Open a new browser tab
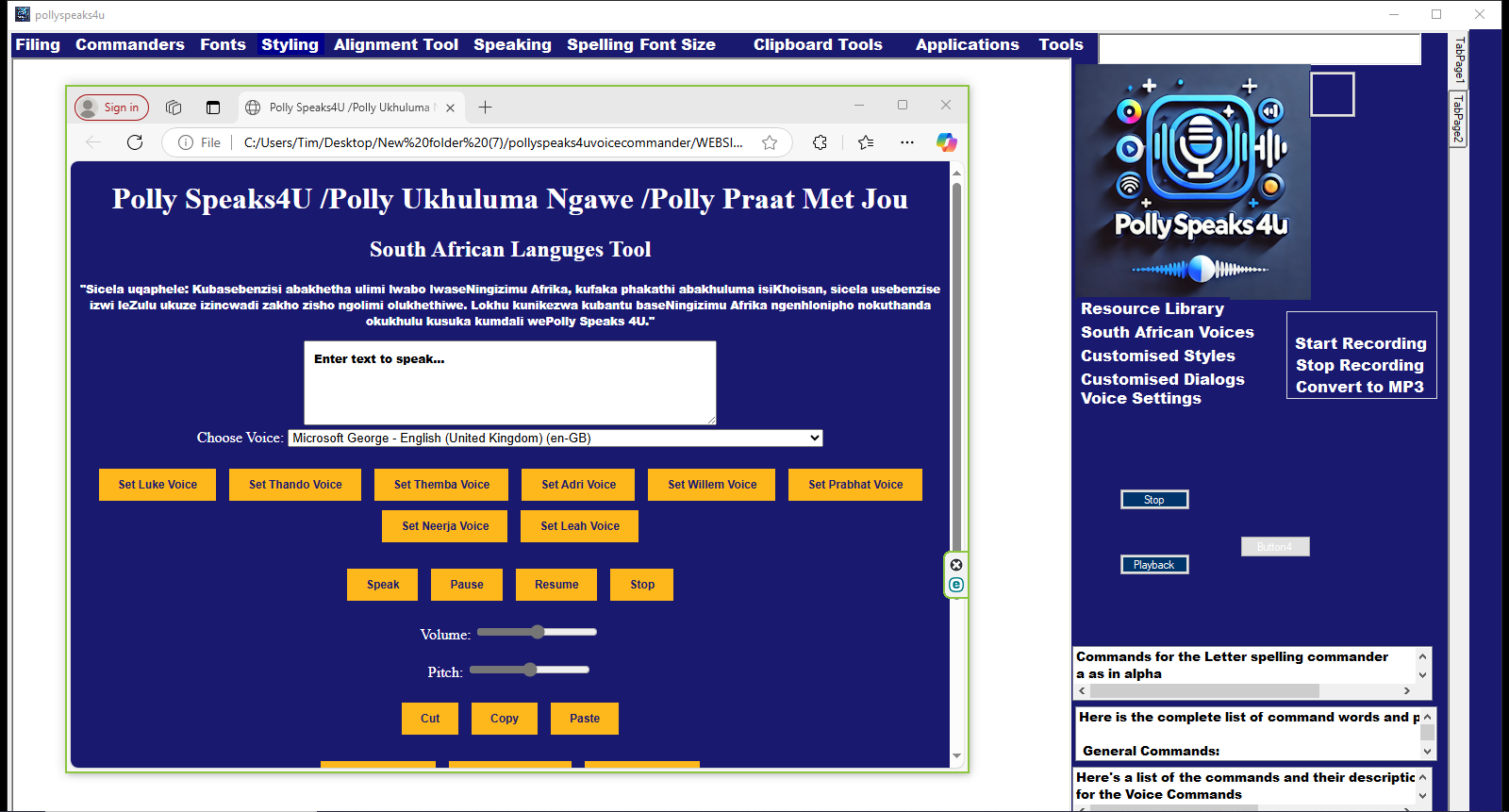 [x=485, y=108]
